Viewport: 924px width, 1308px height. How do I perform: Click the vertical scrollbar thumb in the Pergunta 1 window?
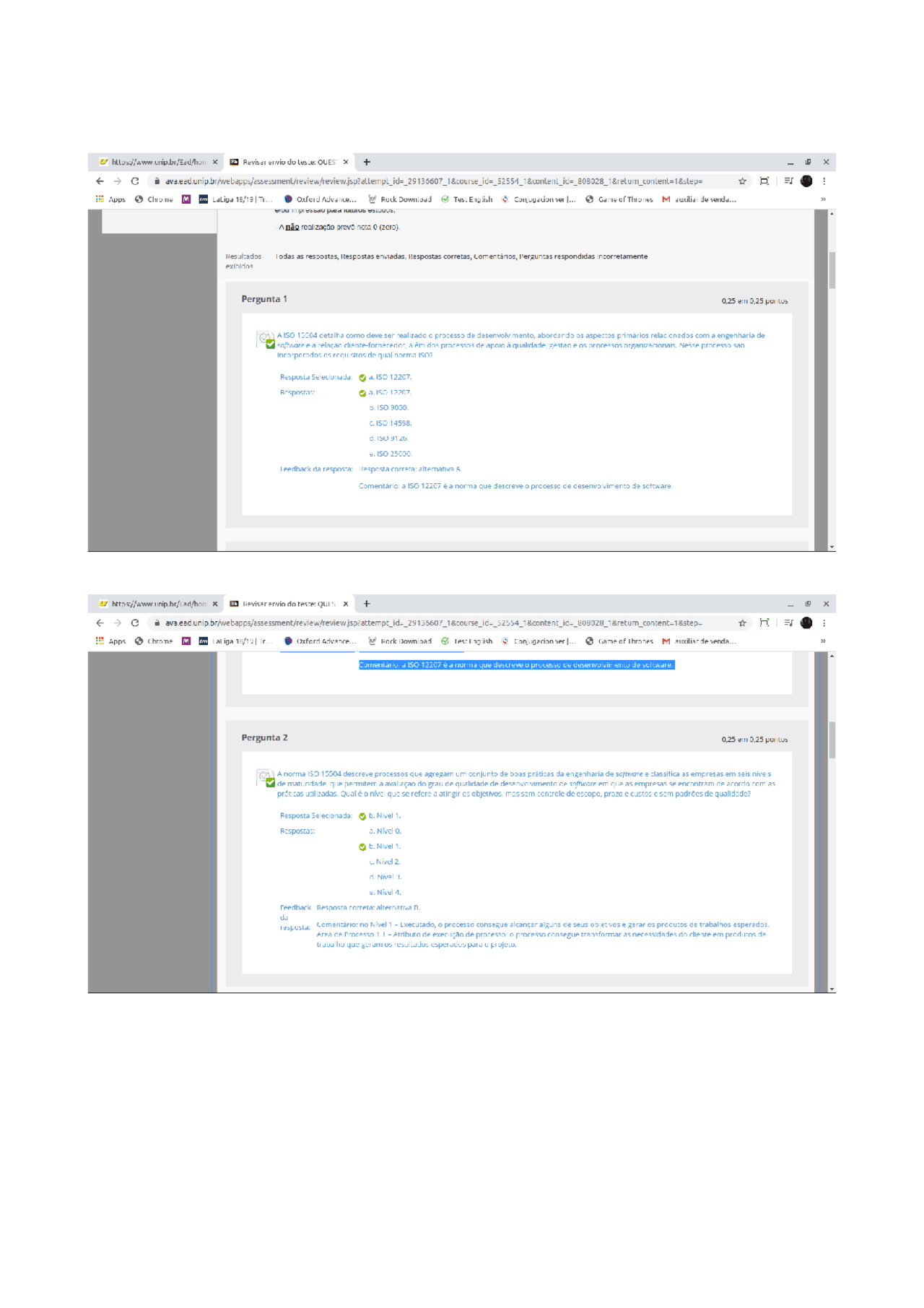pos(832,270)
